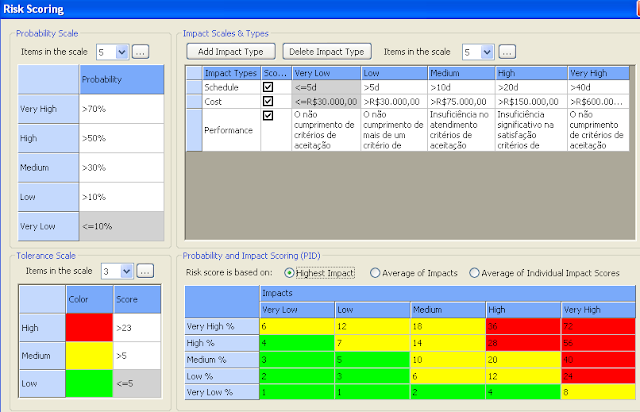The height and width of the screenshot is (412, 640).
Task: Click the yellow Medium tolerance color
Action: pyautogui.click(x=89, y=356)
